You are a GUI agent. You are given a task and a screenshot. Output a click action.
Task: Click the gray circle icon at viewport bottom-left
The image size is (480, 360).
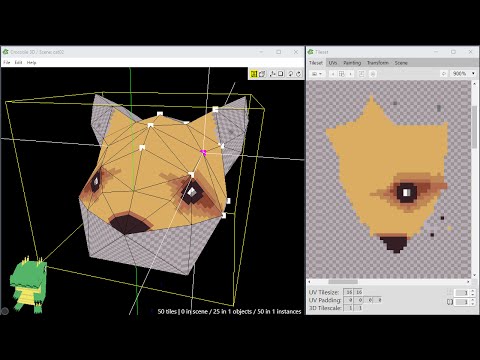[x=5, y=311]
